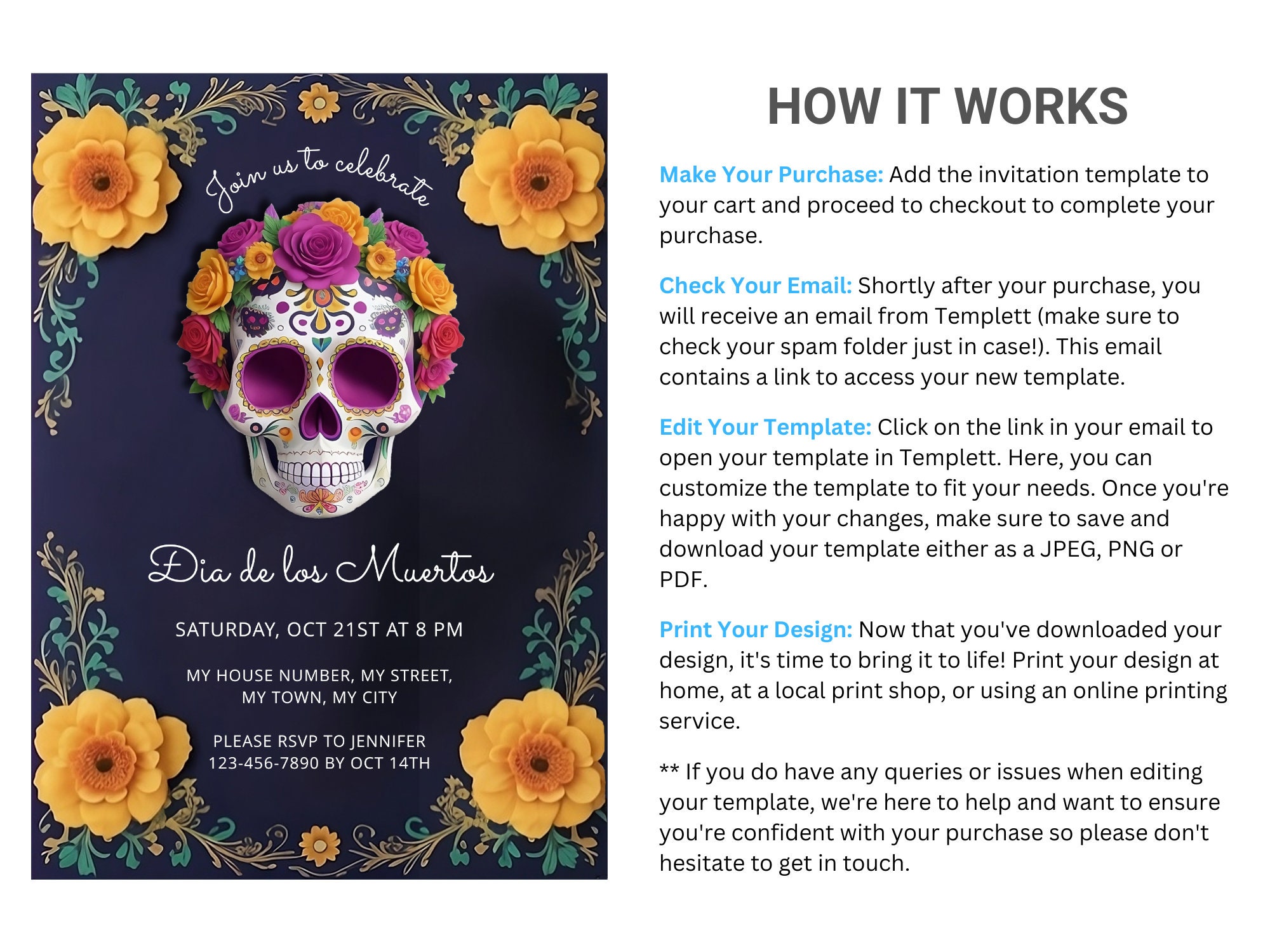
Task: Select the 'Print Your Design:' blue label
Action: pyautogui.click(x=756, y=630)
